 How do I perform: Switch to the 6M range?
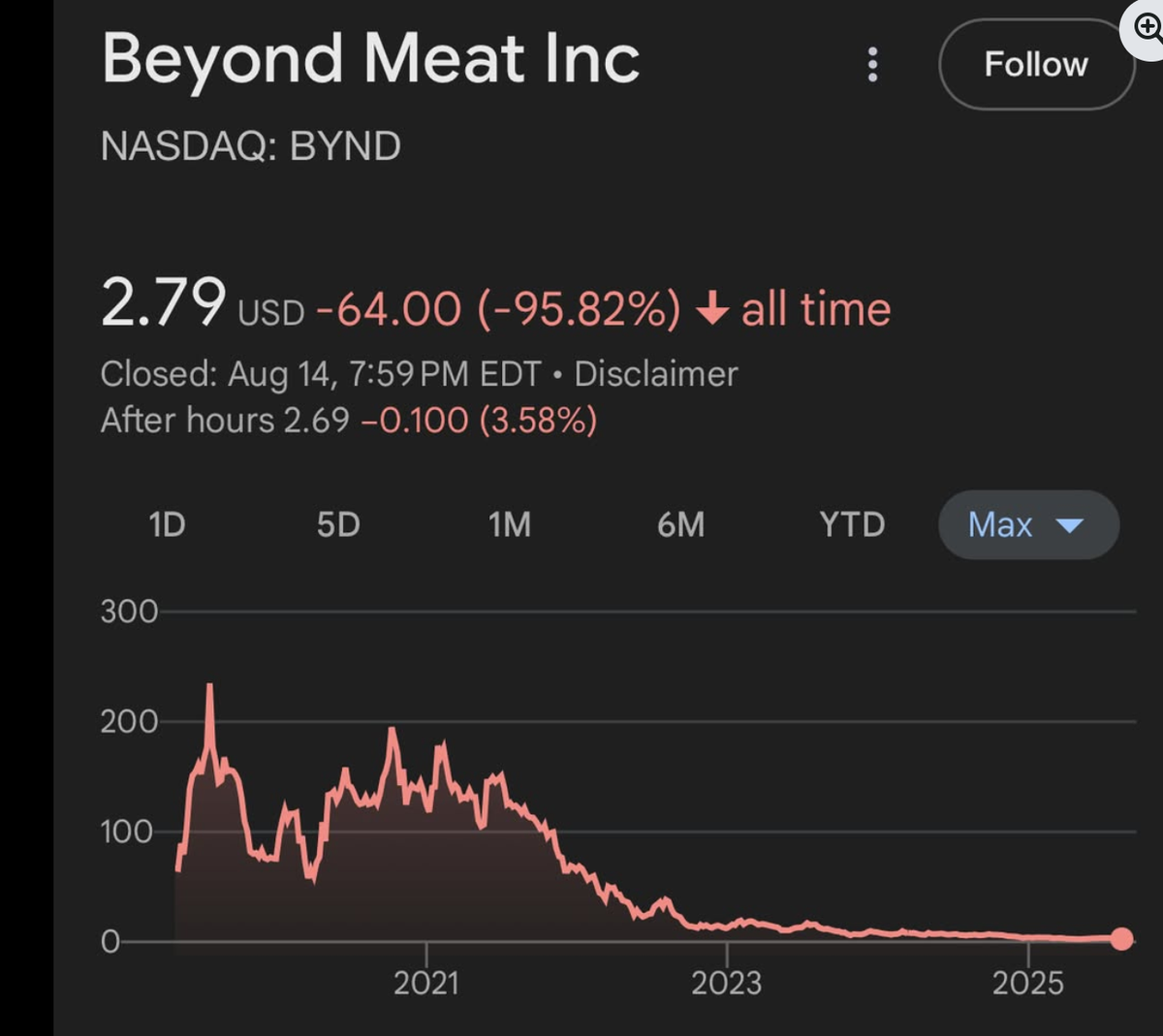click(x=681, y=524)
